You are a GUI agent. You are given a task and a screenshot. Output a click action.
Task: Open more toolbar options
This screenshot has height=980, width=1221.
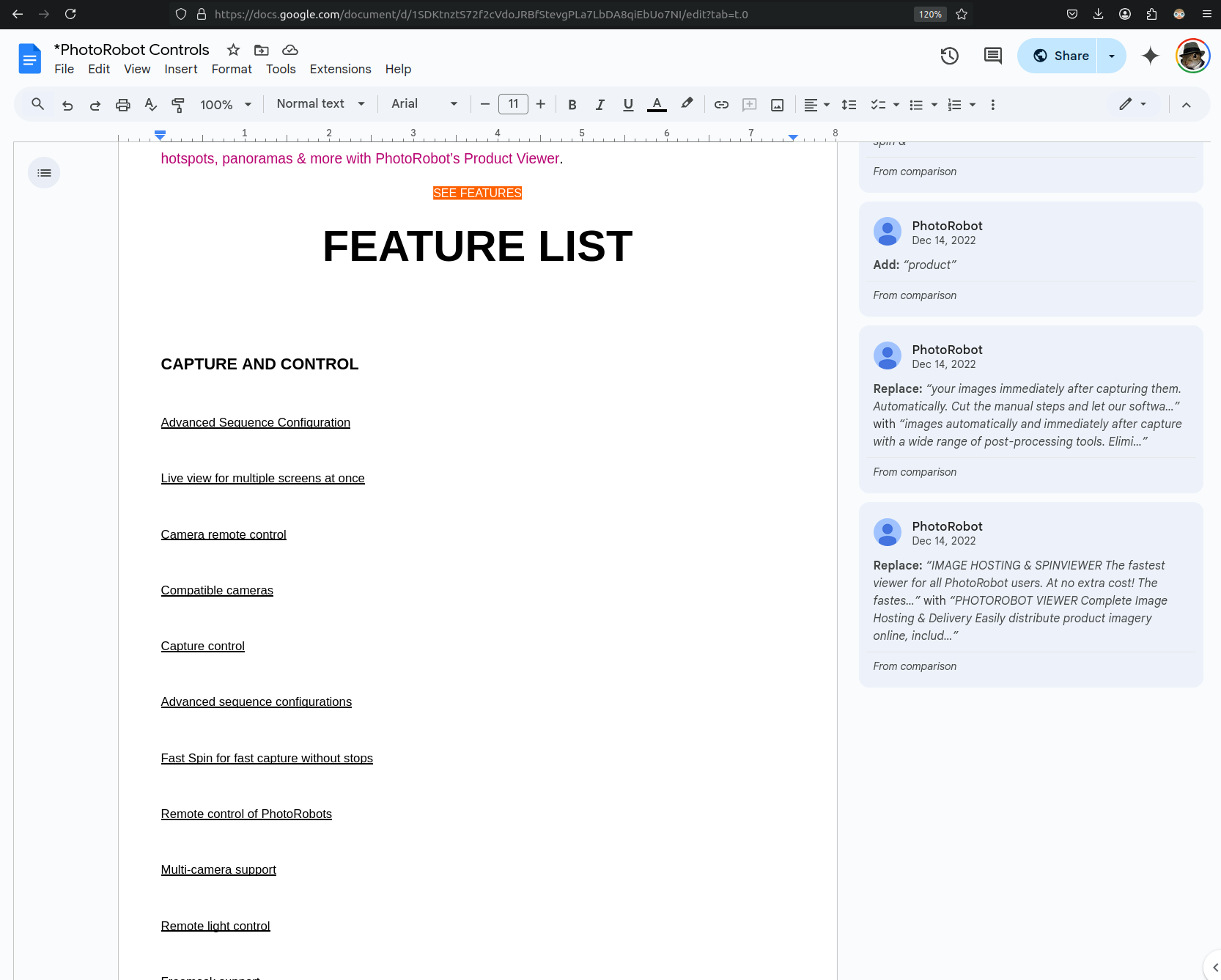[993, 105]
